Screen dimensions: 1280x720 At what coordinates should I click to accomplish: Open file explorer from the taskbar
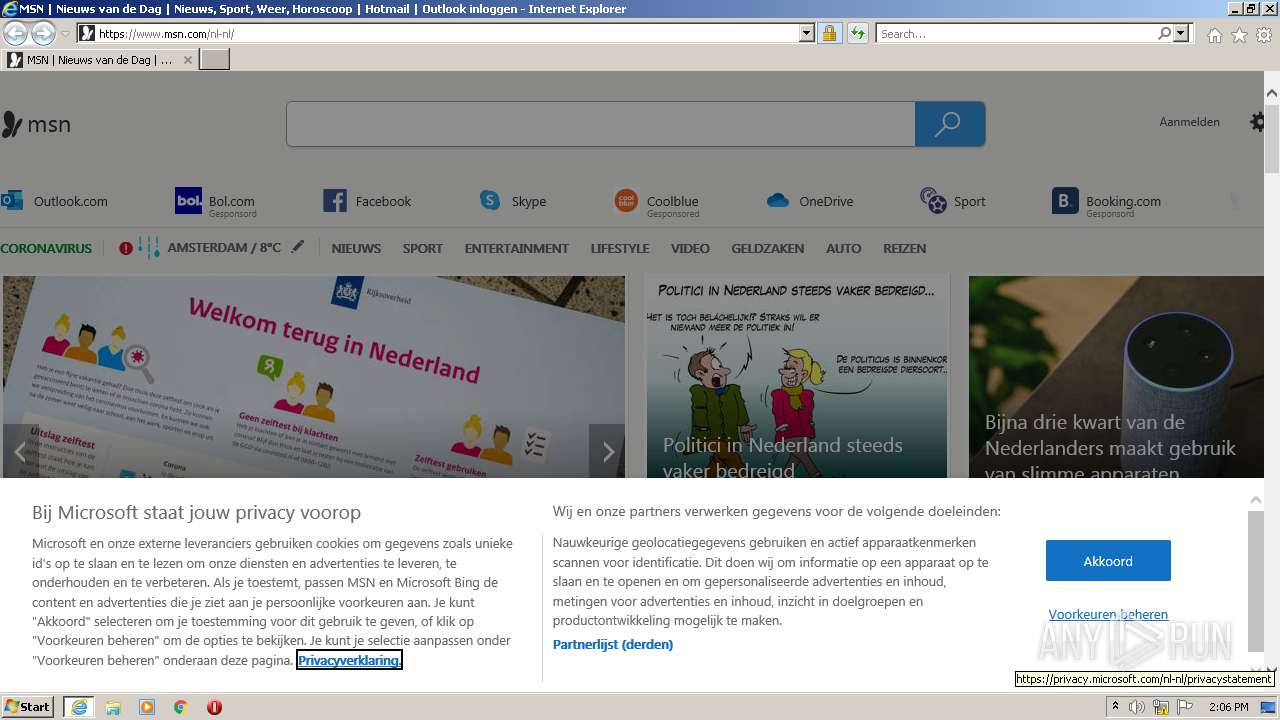pyautogui.click(x=113, y=707)
